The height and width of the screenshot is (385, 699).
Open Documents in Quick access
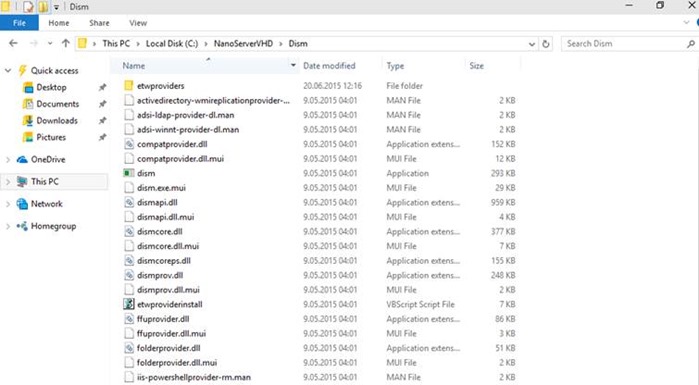[x=58, y=104]
